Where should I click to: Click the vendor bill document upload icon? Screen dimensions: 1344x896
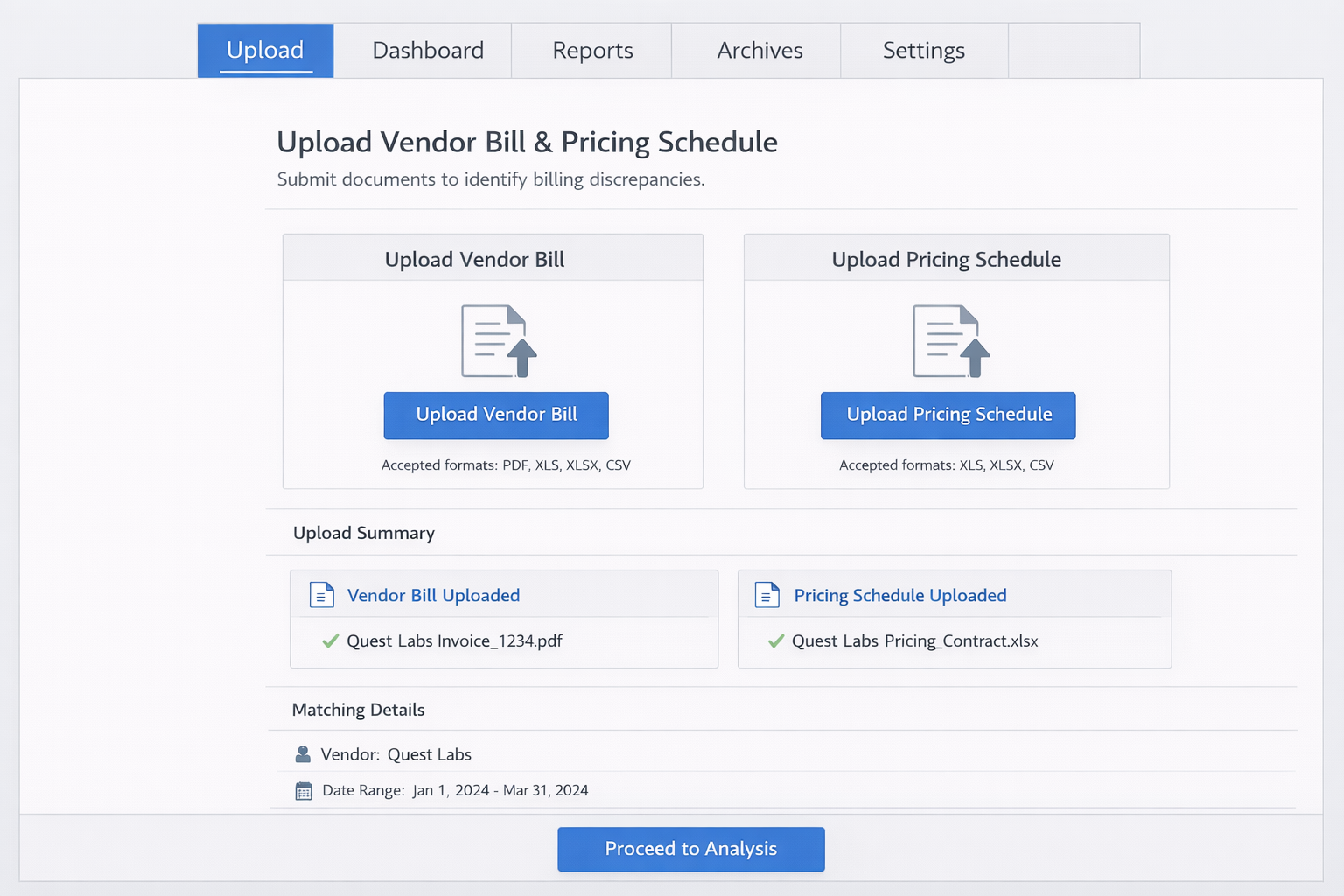click(x=498, y=341)
